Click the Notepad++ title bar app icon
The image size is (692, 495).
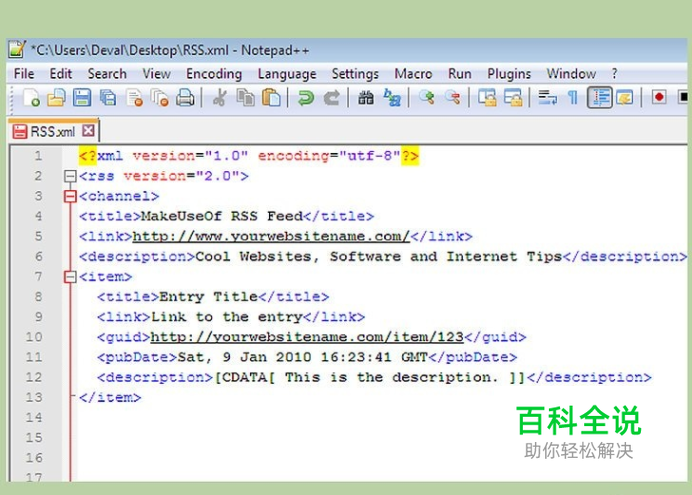(x=17, y=49)
